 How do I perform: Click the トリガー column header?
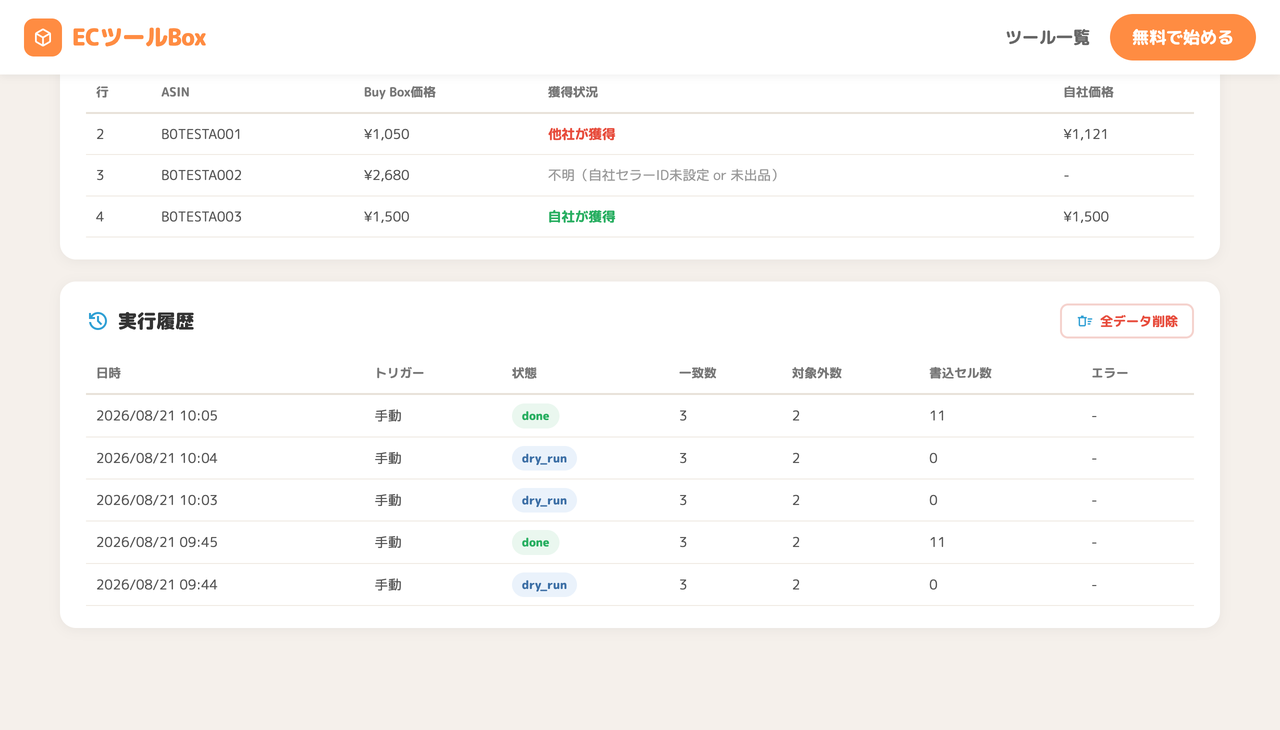[x=399, y=373]
